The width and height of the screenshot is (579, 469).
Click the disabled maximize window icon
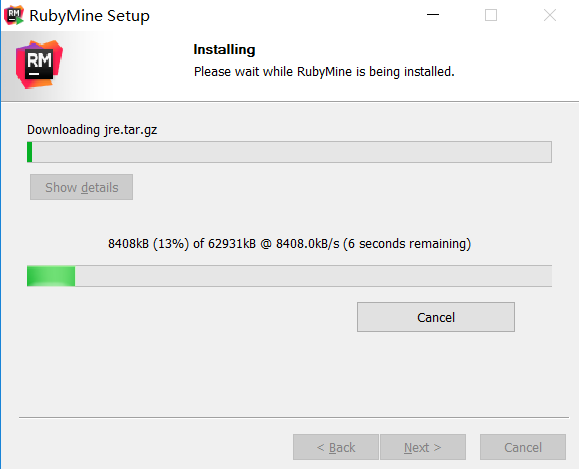coord(491,15)
